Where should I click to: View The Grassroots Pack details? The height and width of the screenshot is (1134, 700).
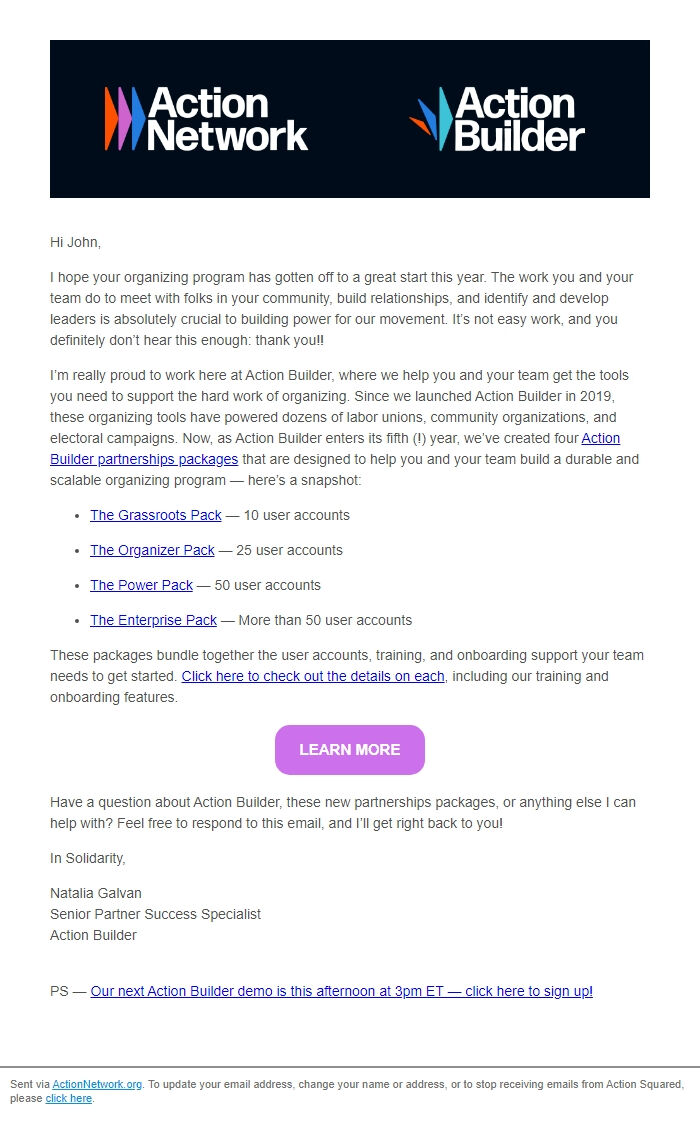tap(155, 515)
